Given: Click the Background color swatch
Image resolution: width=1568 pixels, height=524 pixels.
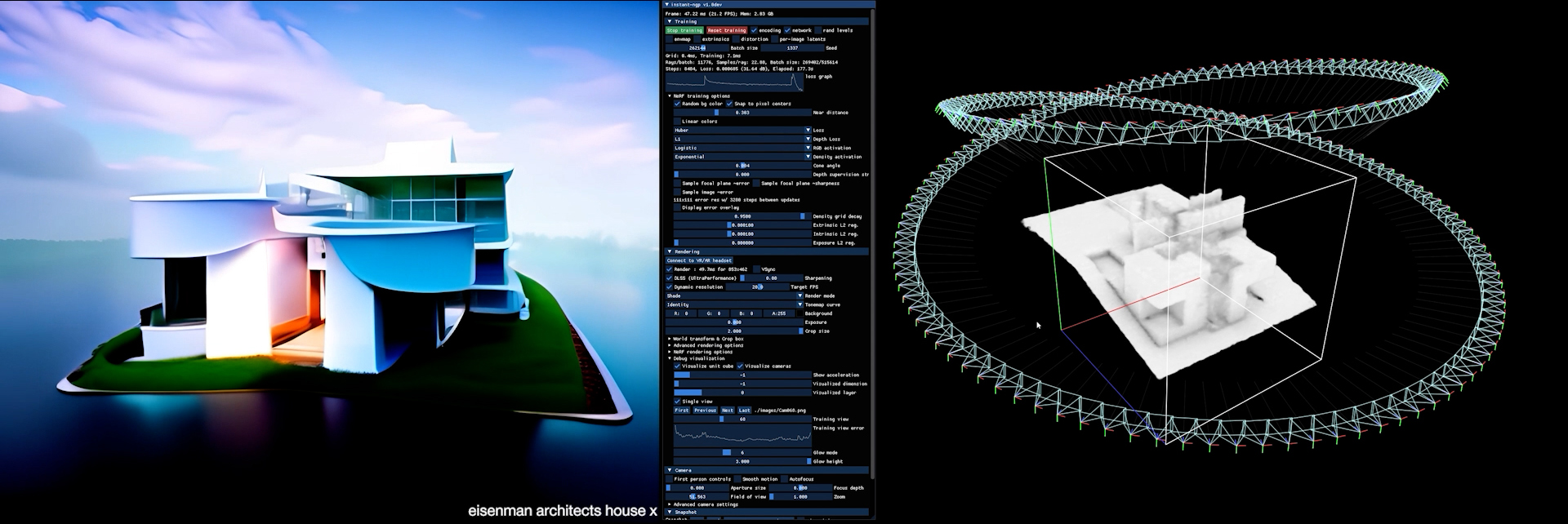Looking at the screenshot, I should click(x=800, y=313).
